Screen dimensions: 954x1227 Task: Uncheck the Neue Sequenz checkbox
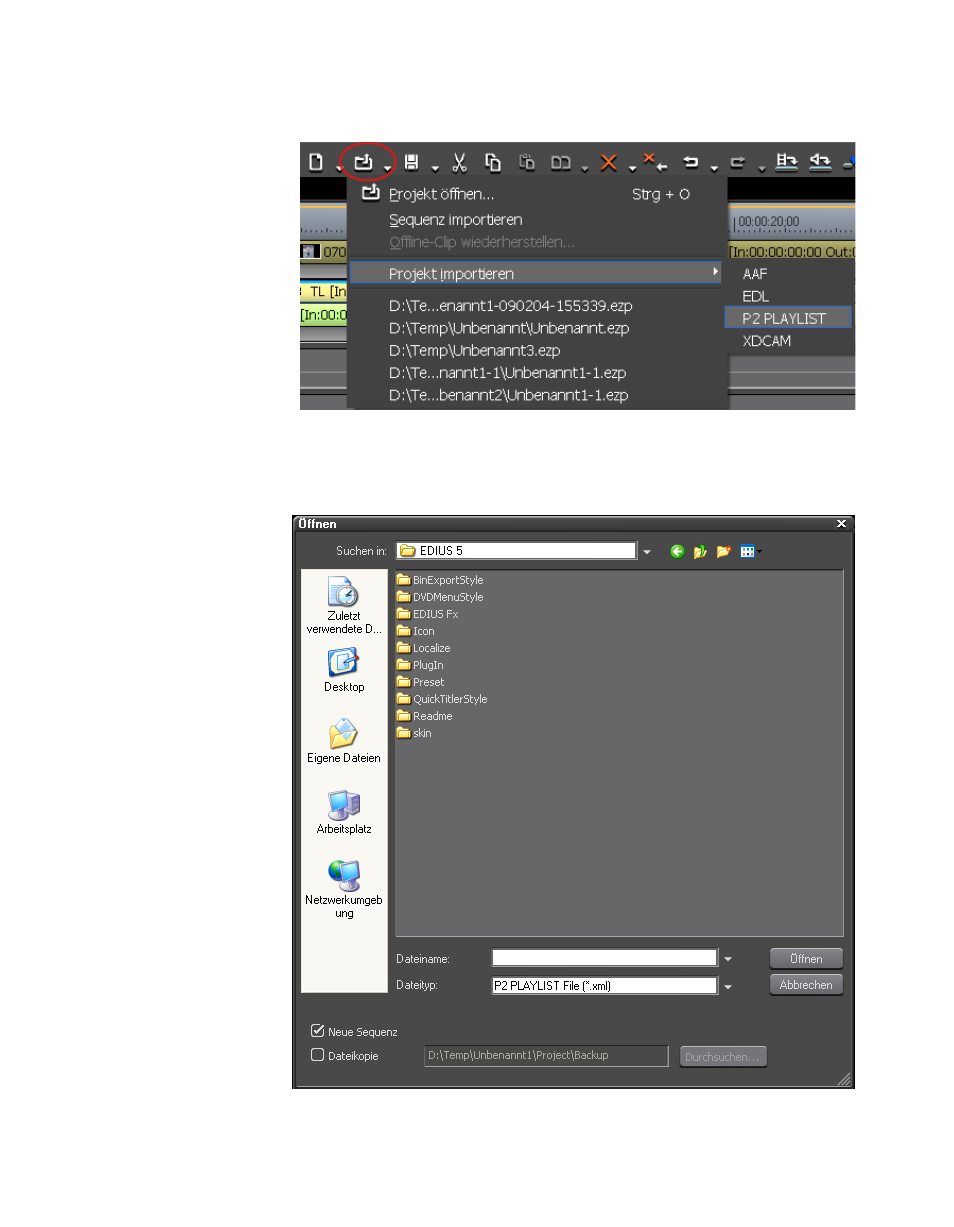click(x=318, y=1031)
